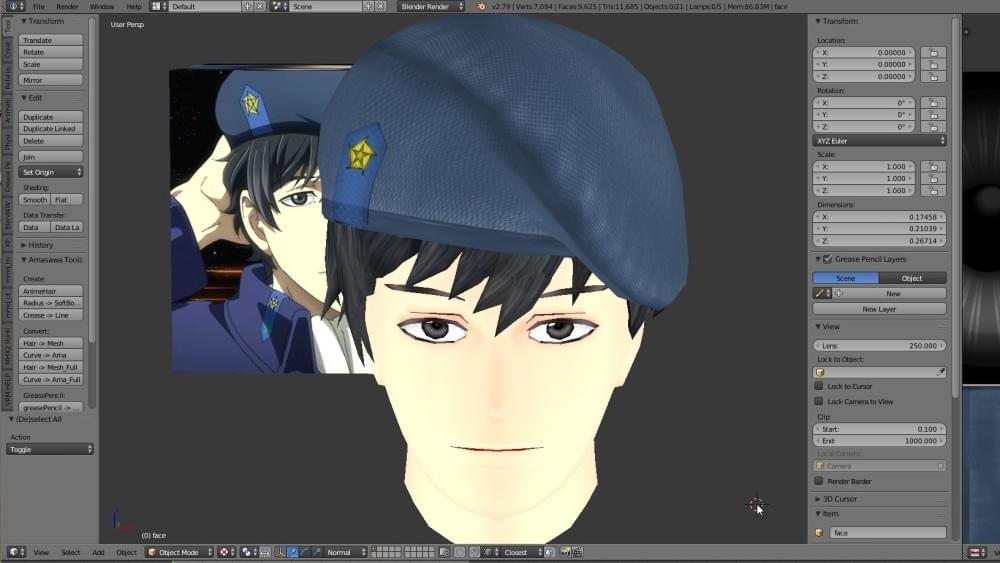Image resolution: width=1000 pixels, height=563 pixels.
Task: Set shading to Smooth
Action: (x=35, y=200)
